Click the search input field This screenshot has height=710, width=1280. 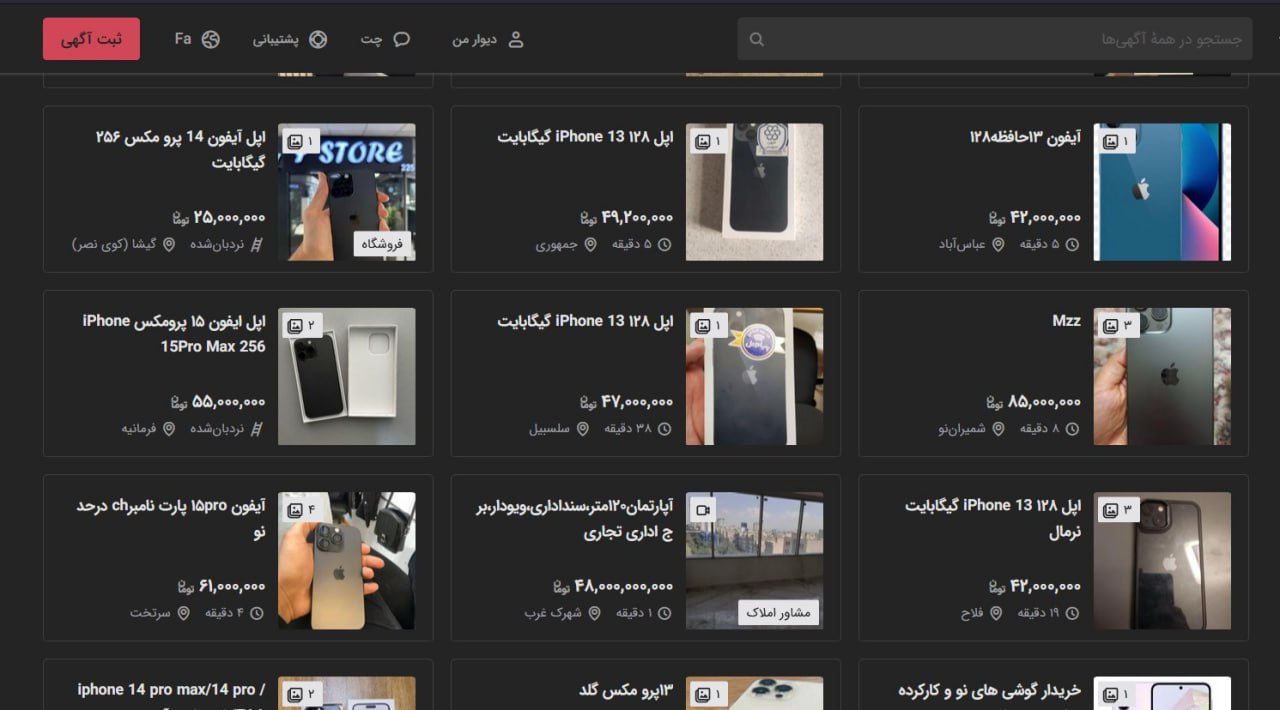(x=1000, y=39)
